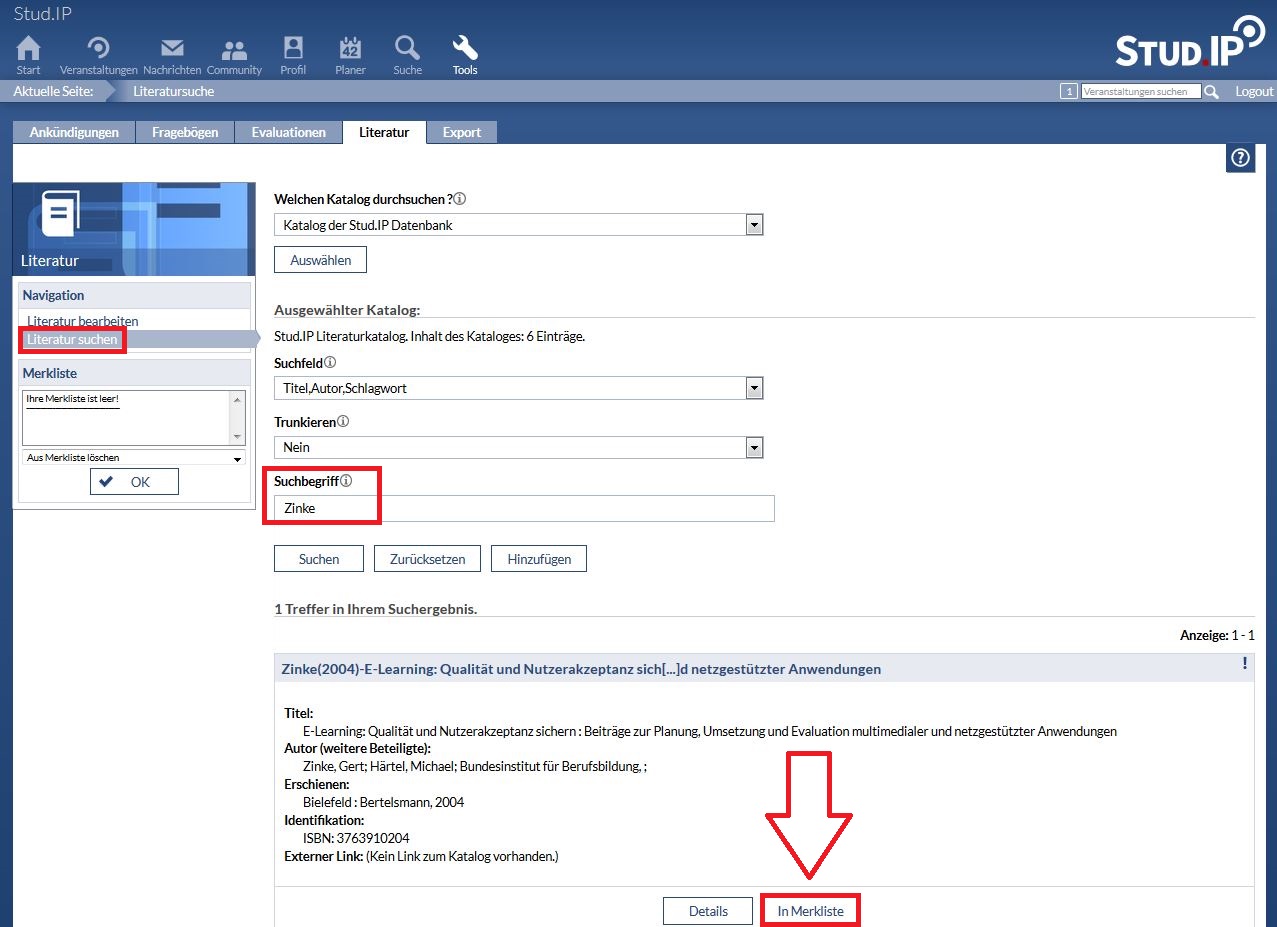Open the Start home icon

pos(29,50)
